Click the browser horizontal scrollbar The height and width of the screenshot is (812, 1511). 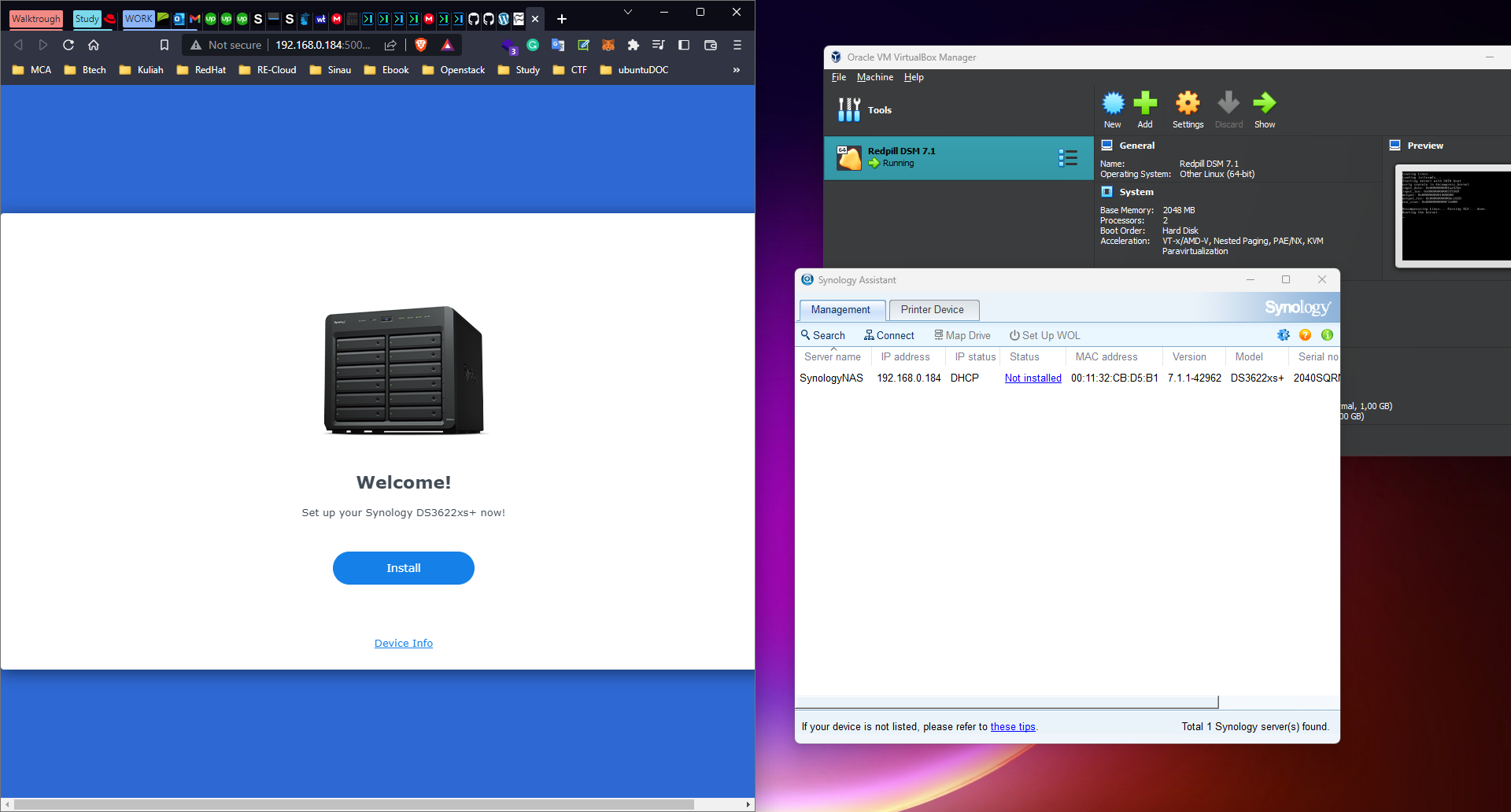click(x=354, y=804)
